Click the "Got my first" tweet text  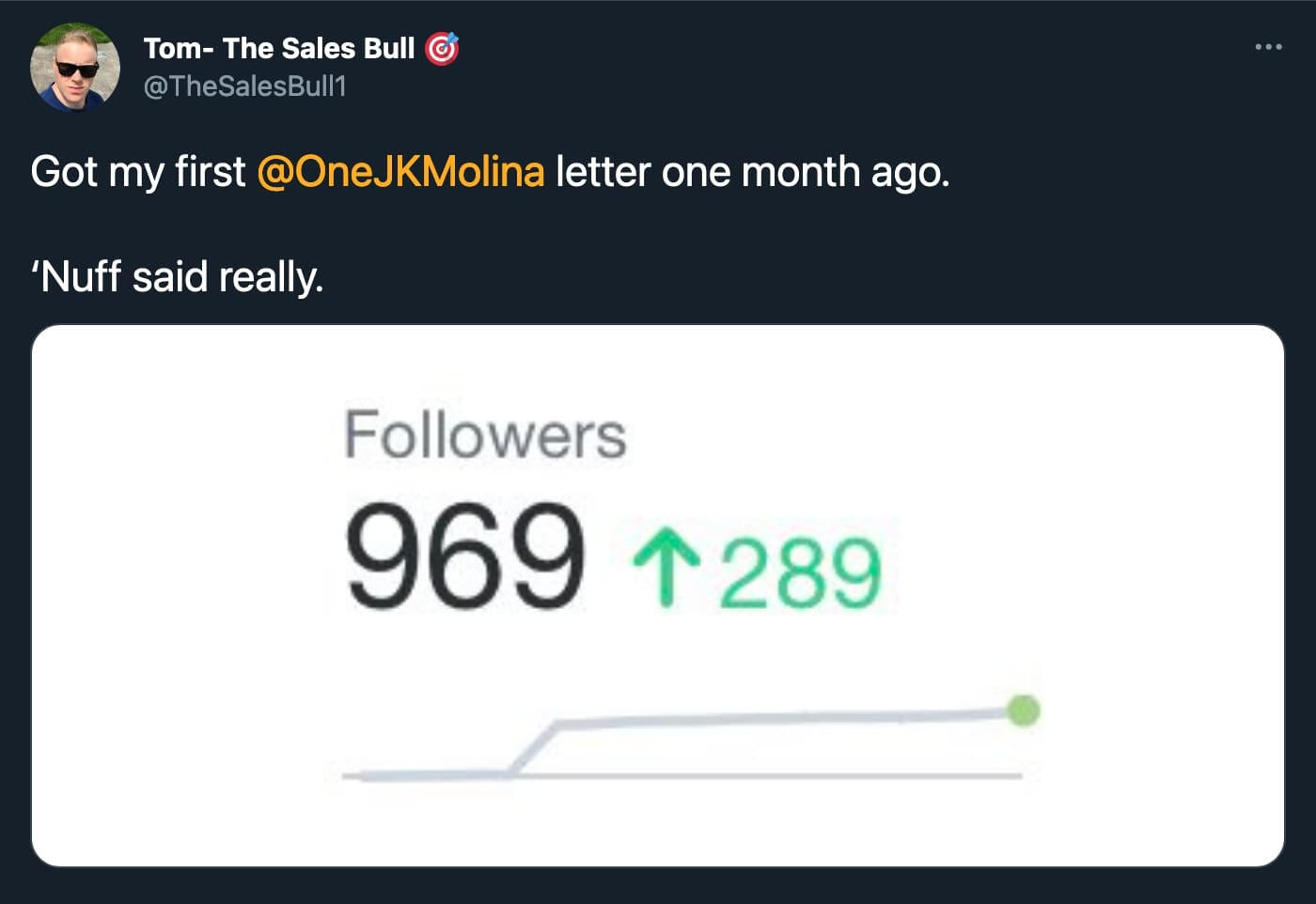137,172
